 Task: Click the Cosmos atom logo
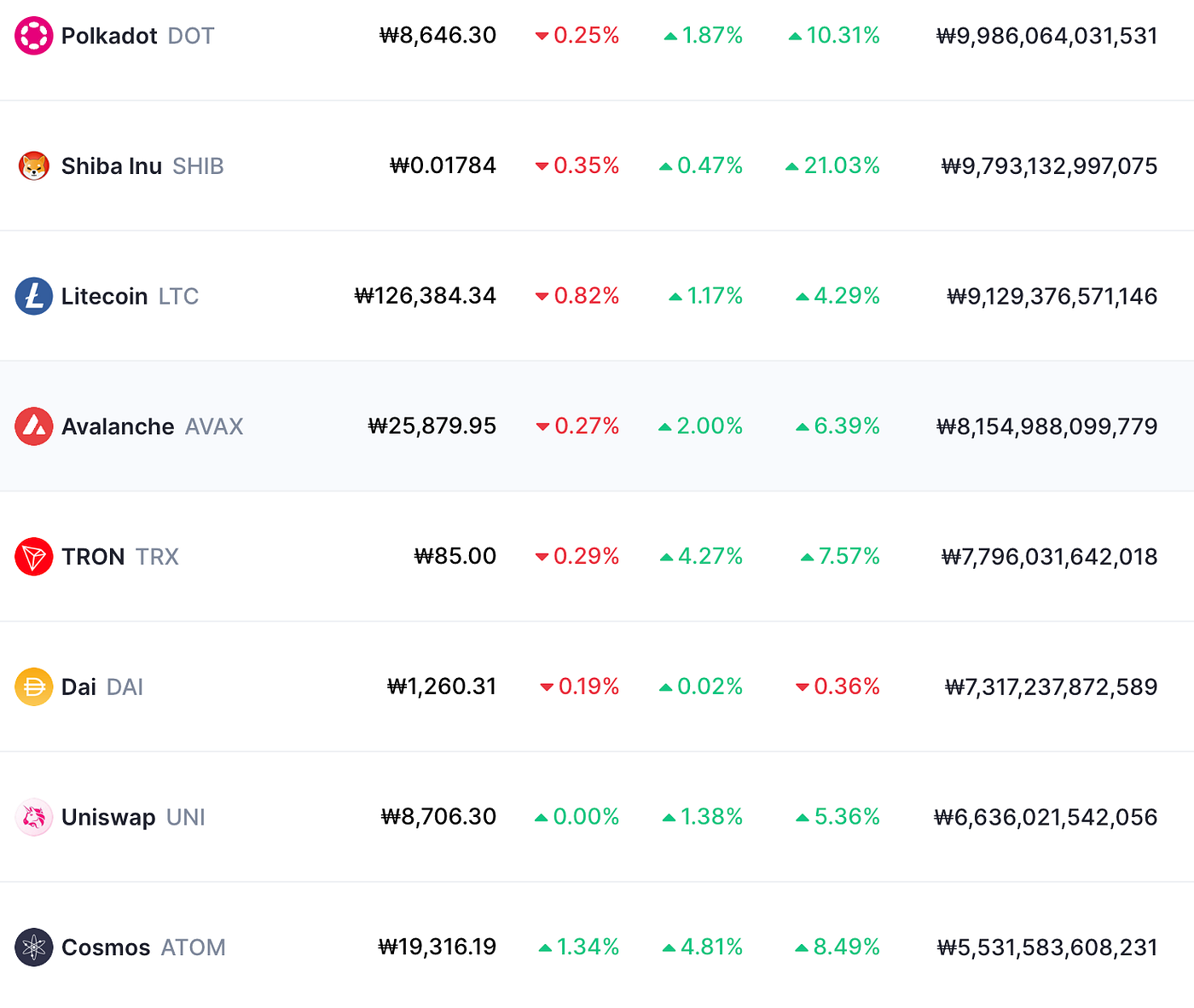pos(34,947)
